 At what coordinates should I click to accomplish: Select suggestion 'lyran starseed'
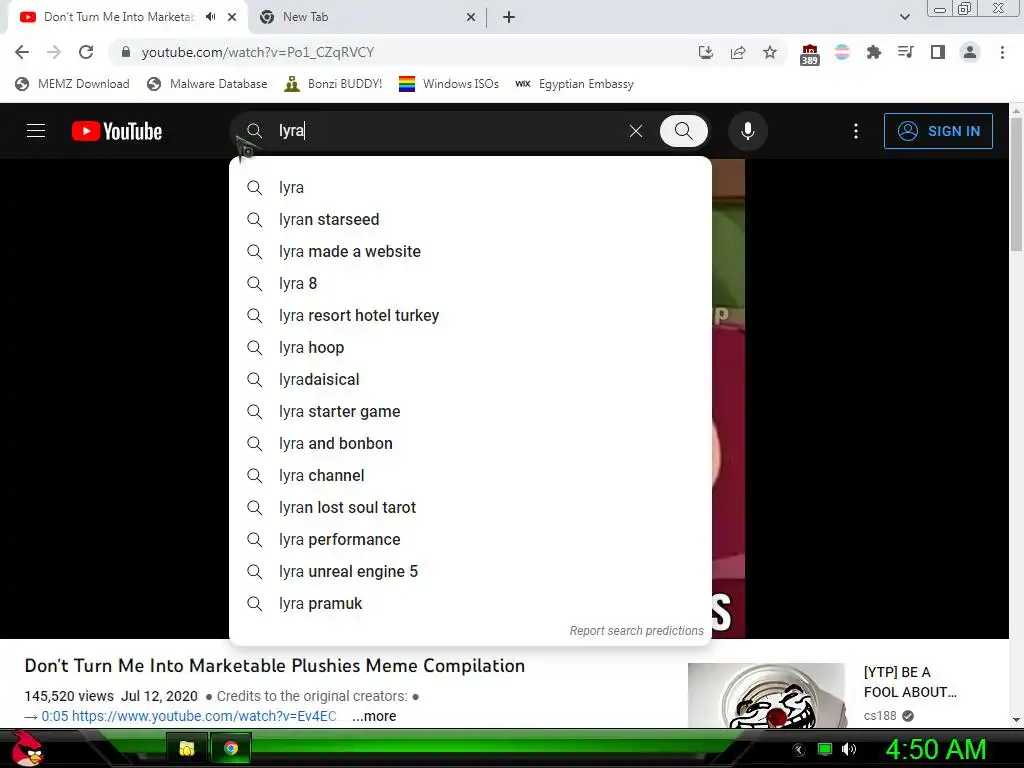point(470,219)
